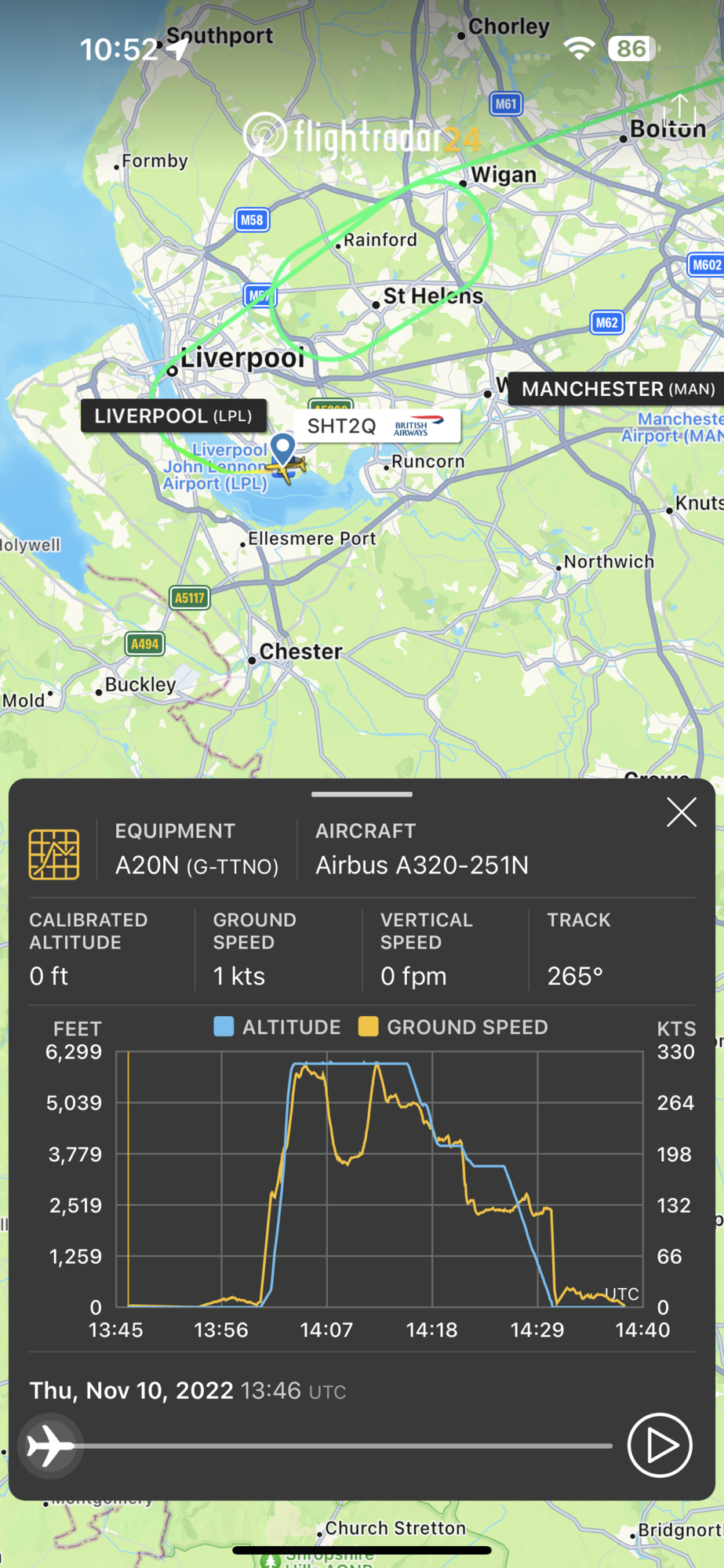Close the flight details panel
This screenshot has width=724, height=1568.
point(682,812)
